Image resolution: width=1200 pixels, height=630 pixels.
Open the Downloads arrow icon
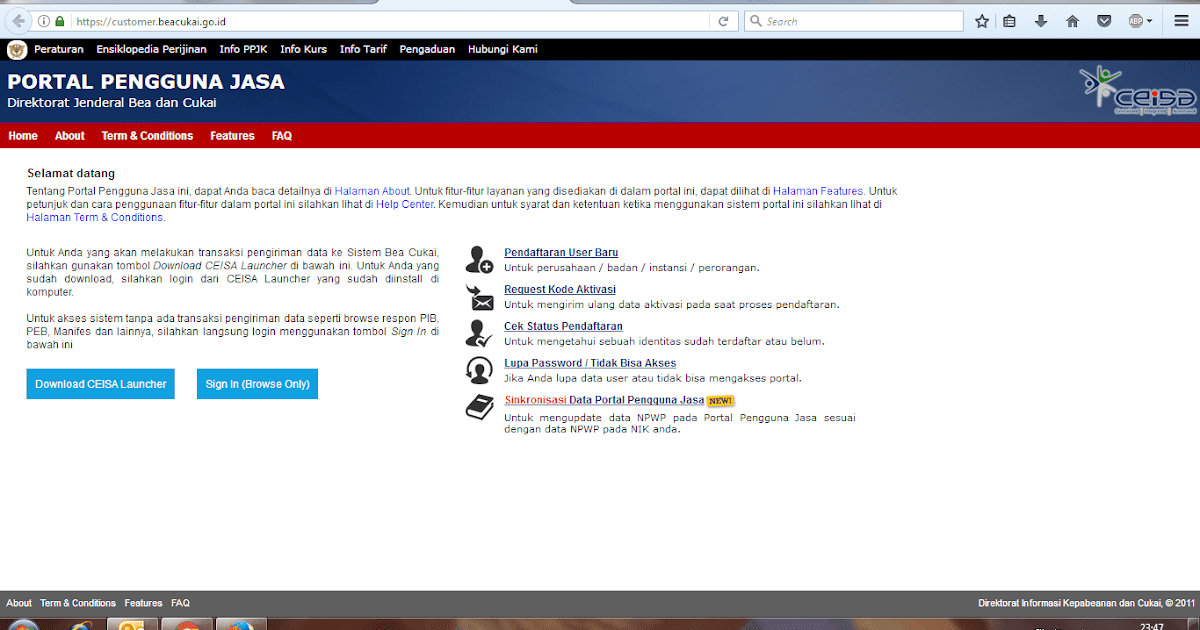point(1041,21)
